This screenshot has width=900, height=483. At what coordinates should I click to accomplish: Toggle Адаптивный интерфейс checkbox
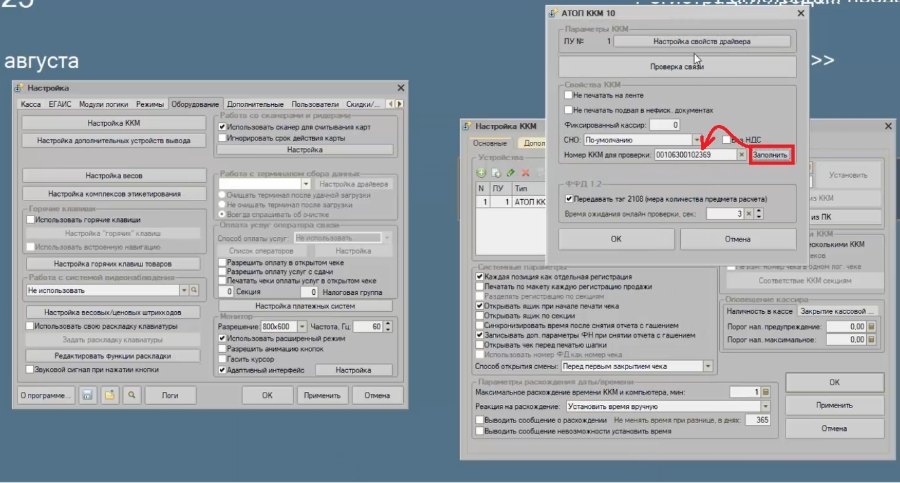tap(222, 370)
